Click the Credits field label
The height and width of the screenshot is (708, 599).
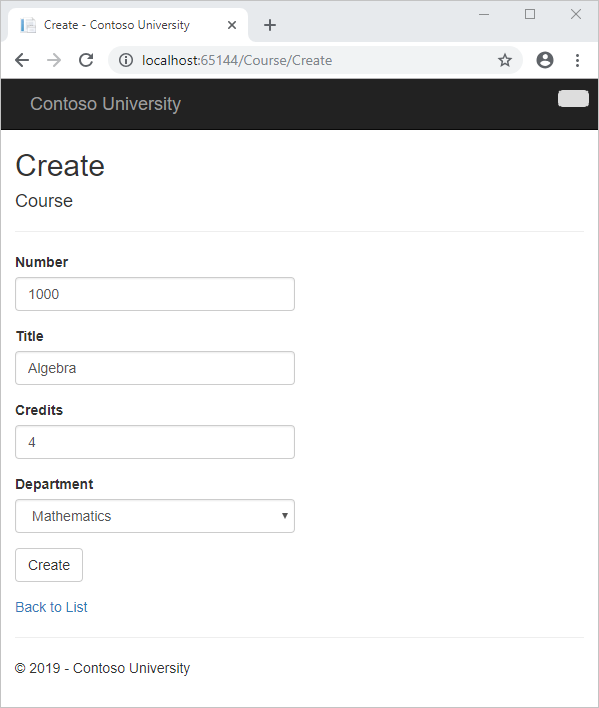click(39, 410)
